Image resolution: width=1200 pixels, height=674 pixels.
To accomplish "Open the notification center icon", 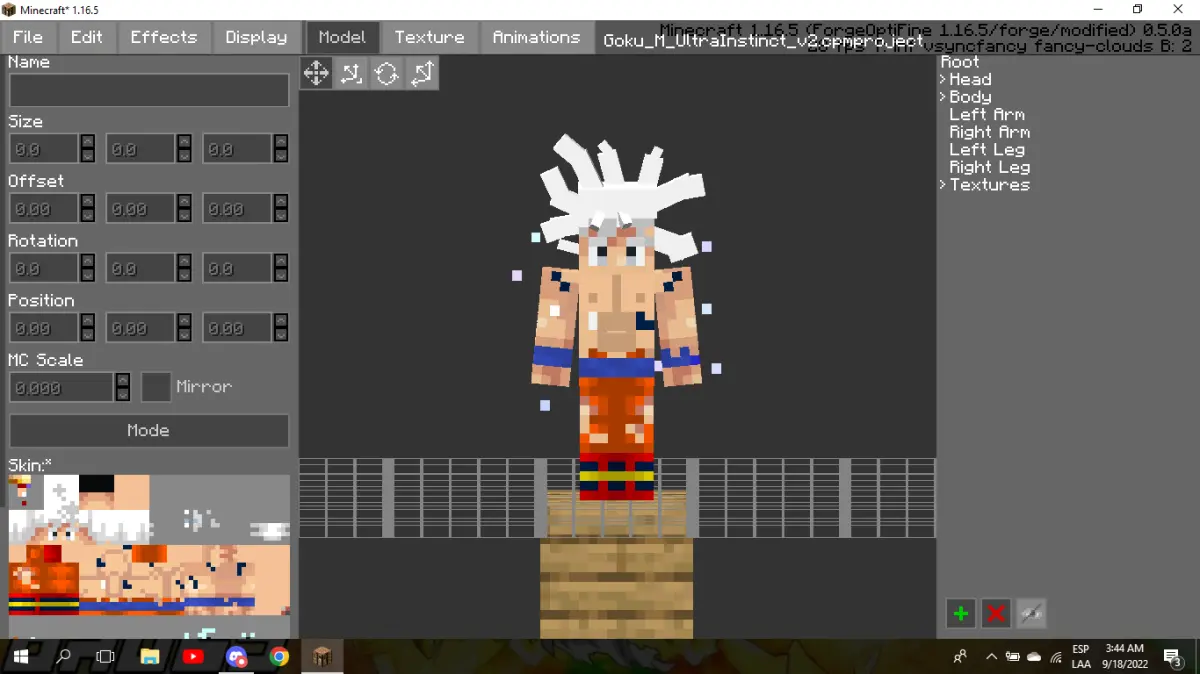I will [1172, 657].
